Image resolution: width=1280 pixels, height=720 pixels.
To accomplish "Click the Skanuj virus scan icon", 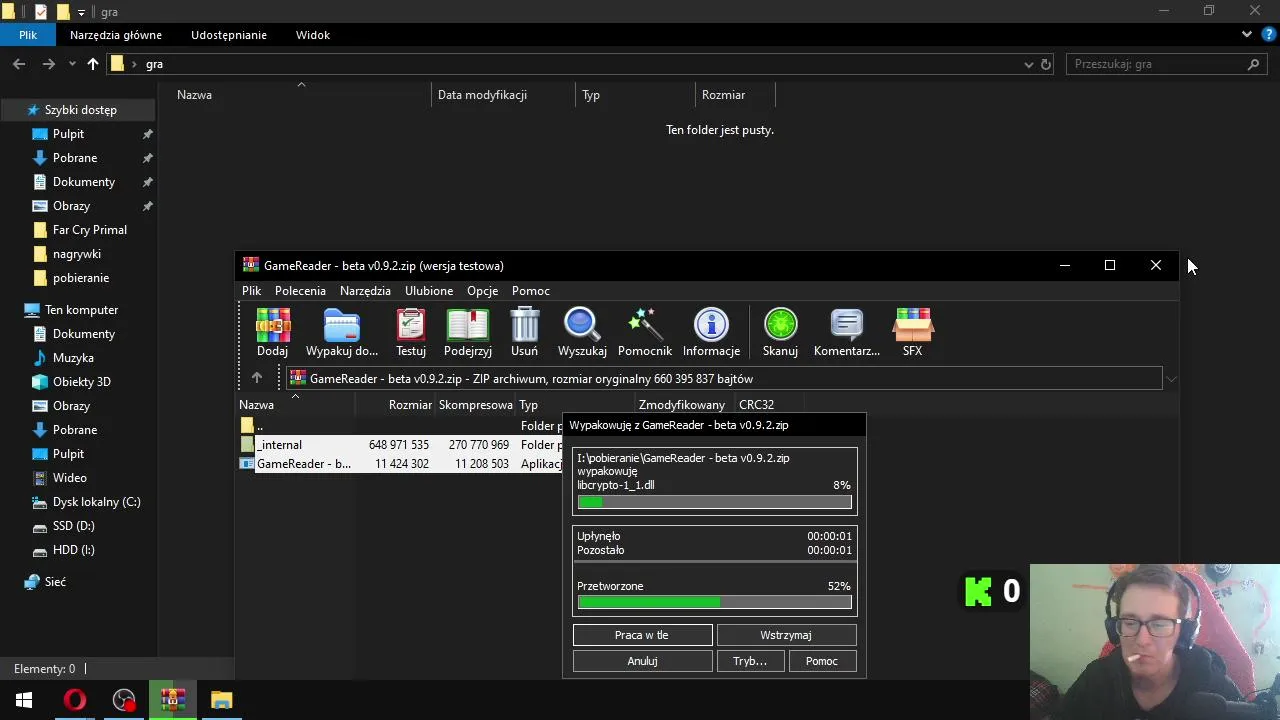I will pos(780,333).
